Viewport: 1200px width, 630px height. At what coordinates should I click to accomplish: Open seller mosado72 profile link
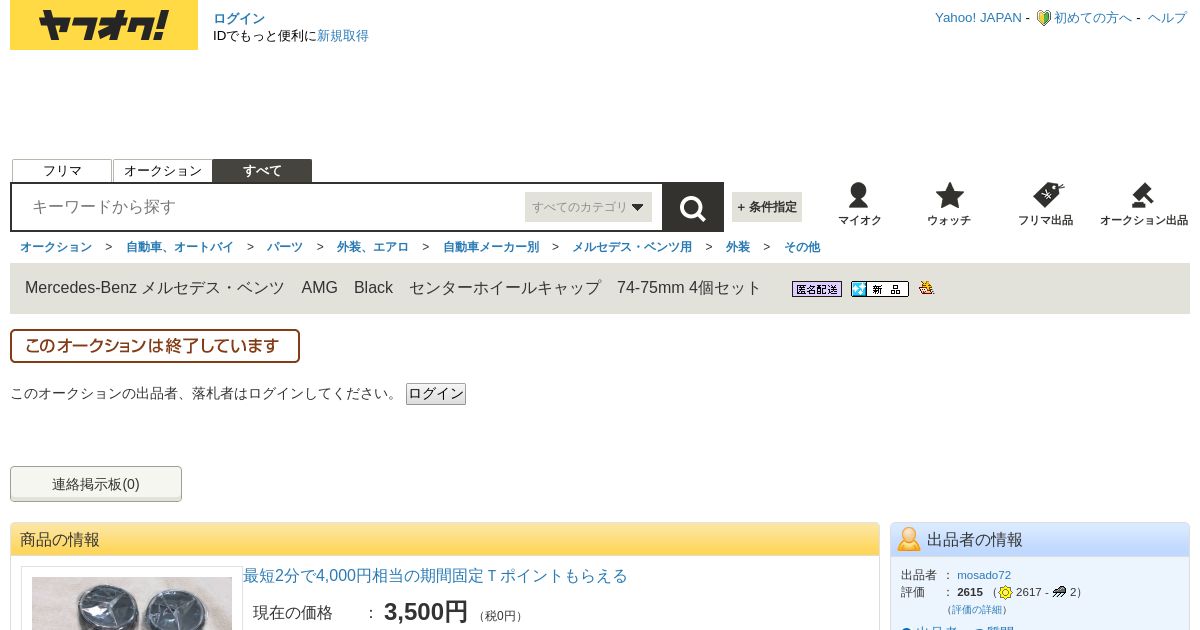point(984,575)
